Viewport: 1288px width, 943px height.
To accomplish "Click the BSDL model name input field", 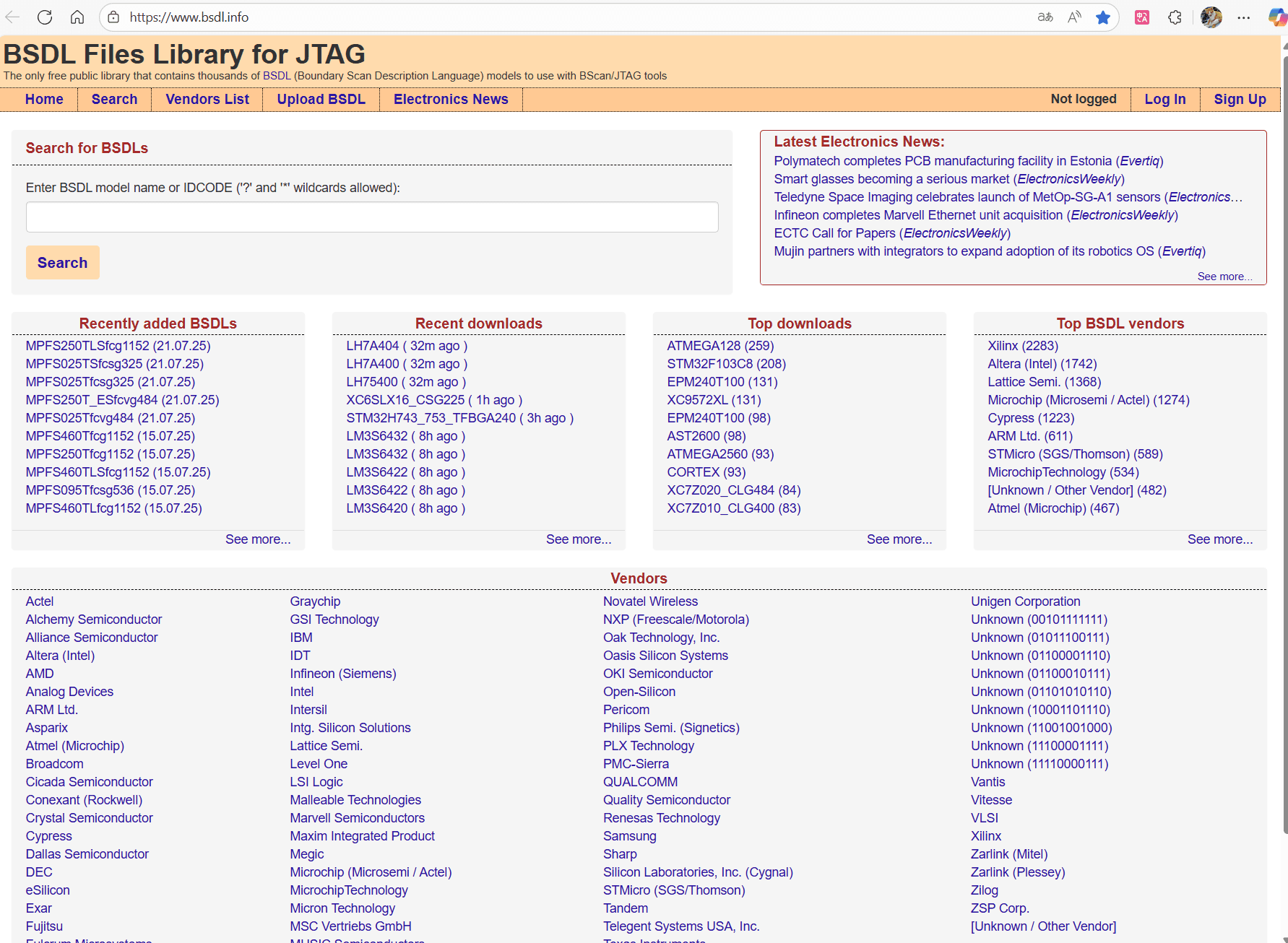I will [372, 217].
